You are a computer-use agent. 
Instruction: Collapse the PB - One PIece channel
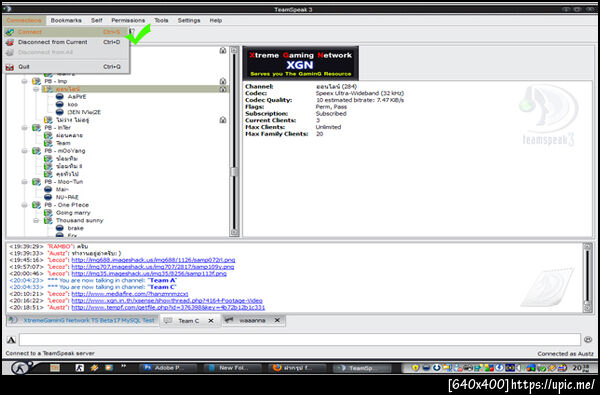[24, 205]
